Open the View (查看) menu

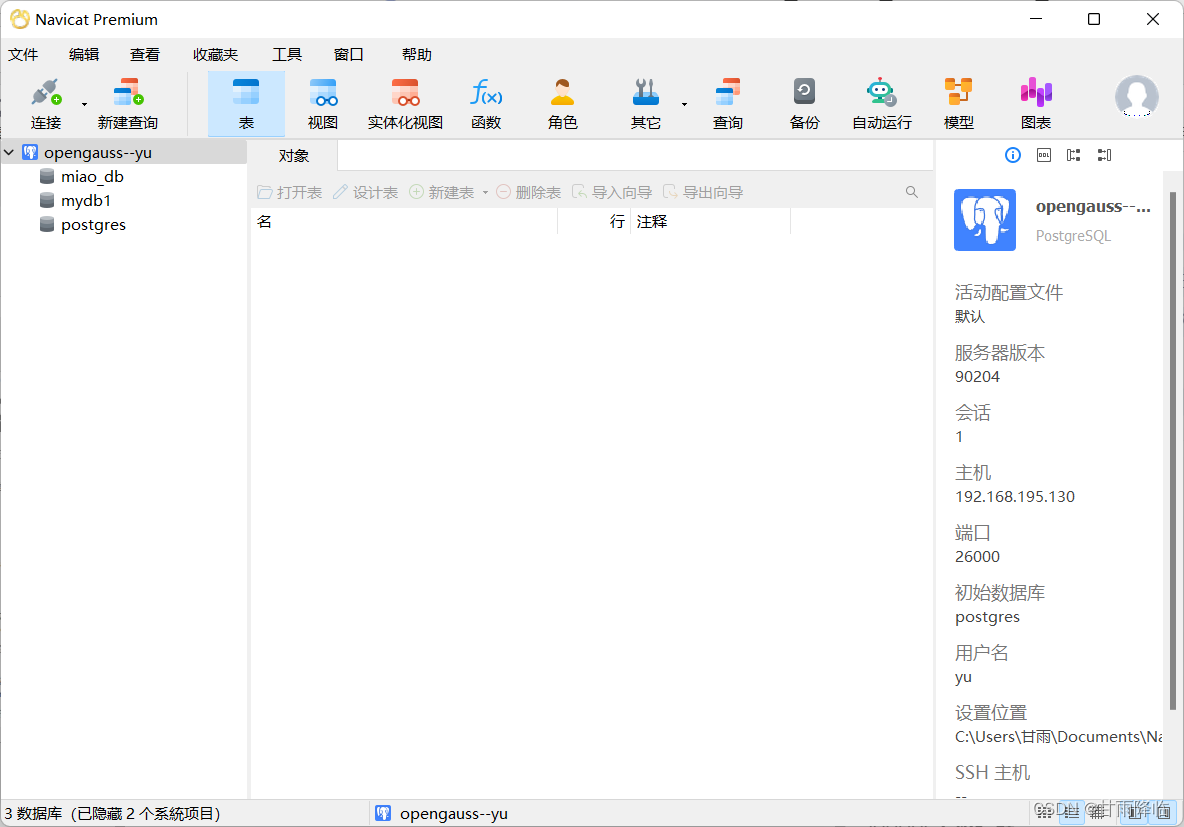[144, 54]
